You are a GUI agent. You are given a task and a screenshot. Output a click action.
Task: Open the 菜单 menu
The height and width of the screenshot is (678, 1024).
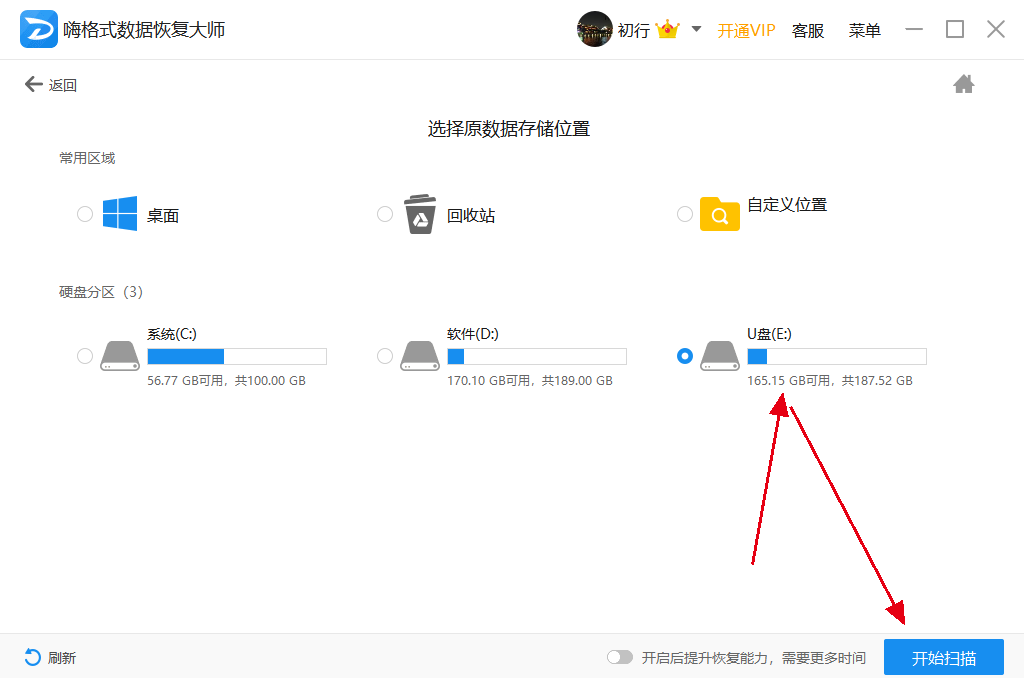[x=865, y=31]
